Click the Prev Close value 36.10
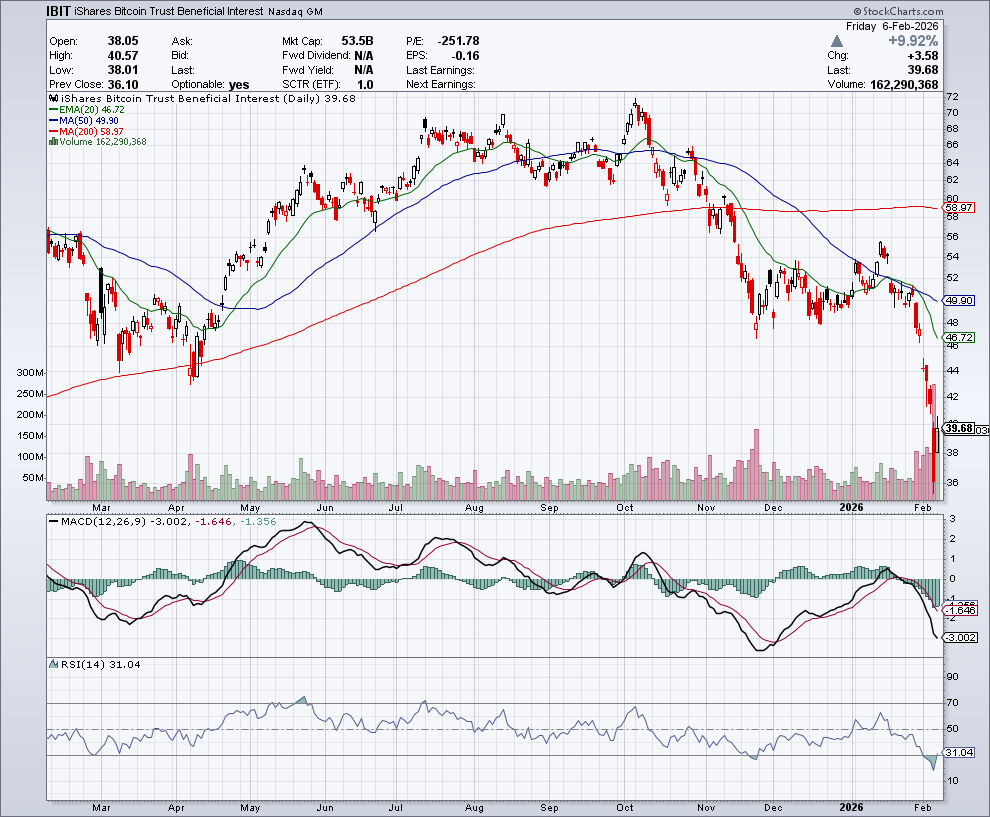Viewport: 990px width, 817px height. 122,85
